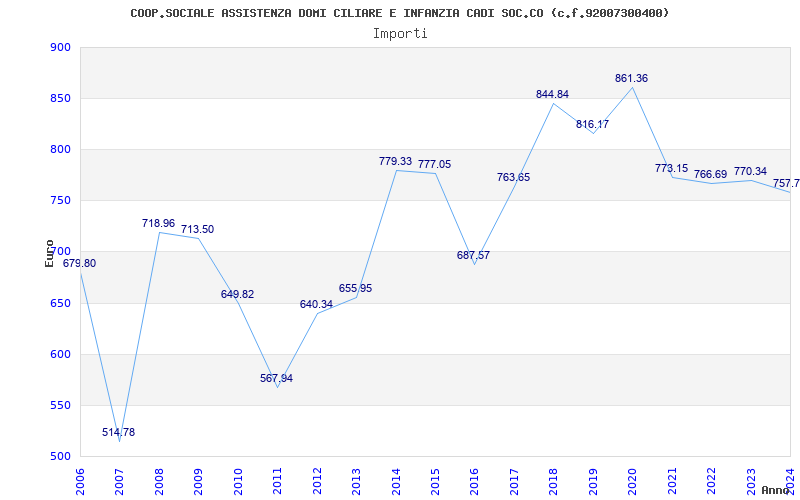Viewport: 800px width, 500px height.
Task: Click the data label 844.84
Action: [x=553, y=94]
